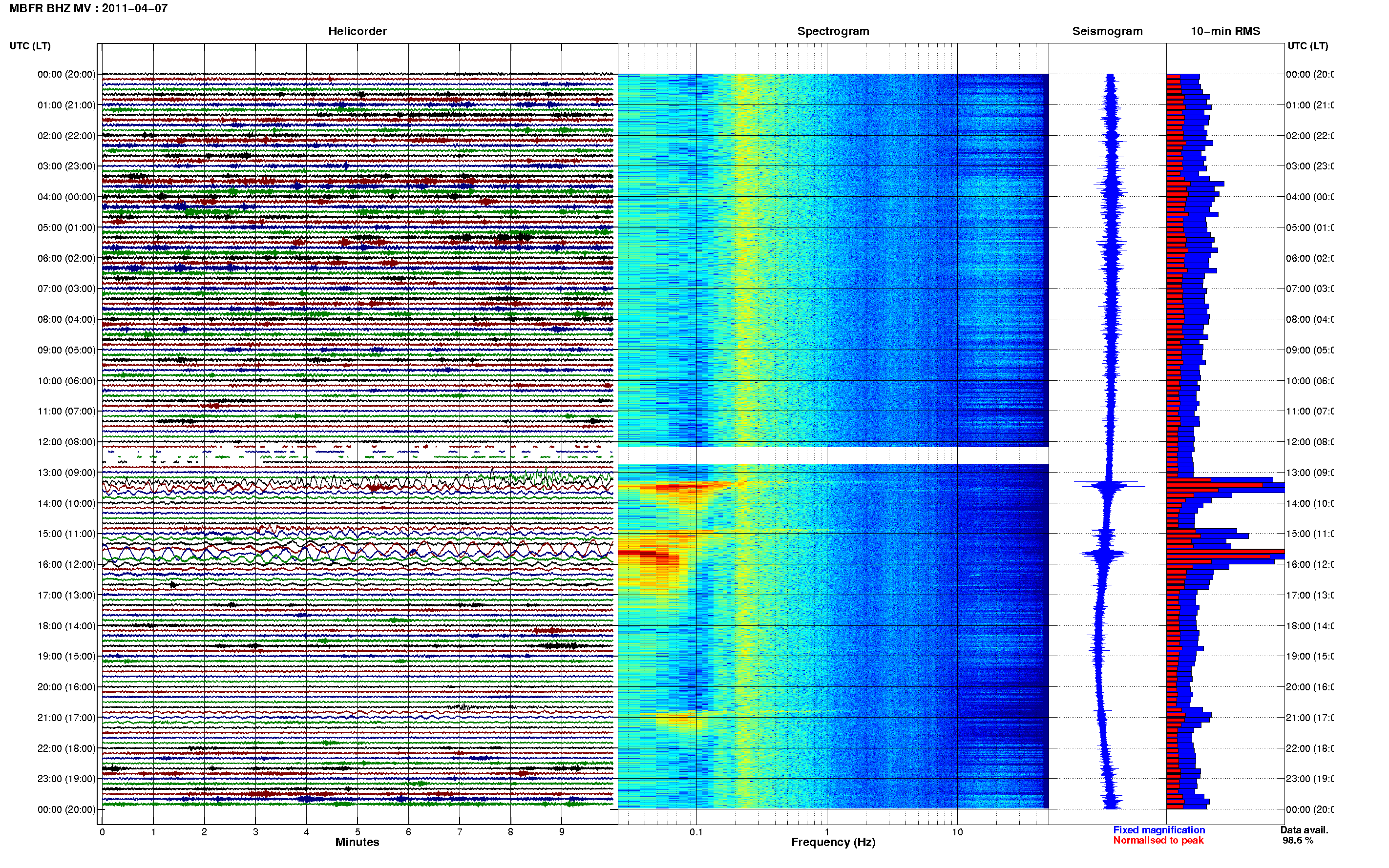Click the right-side "UTC (LT)" axis label
Viewport: 1389px width, 868px height.
tap(1307, 46)
